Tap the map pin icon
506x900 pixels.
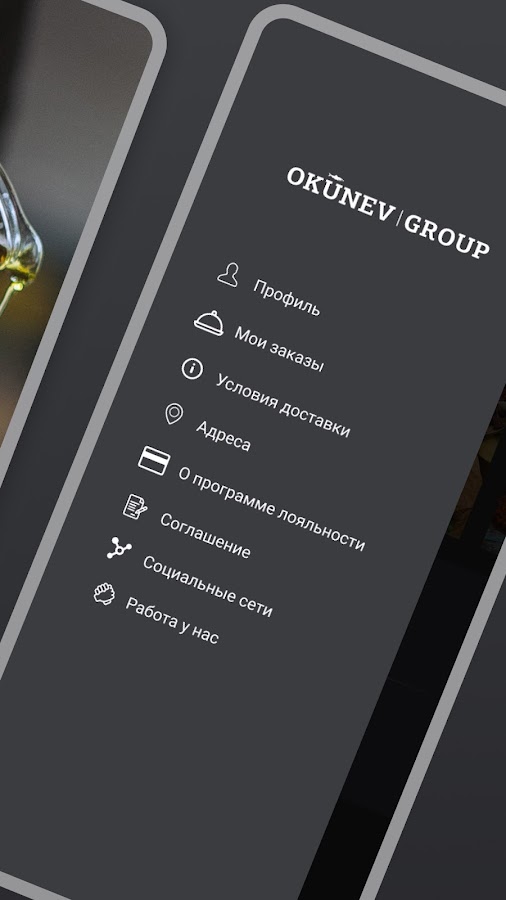(x=174, y=414)
